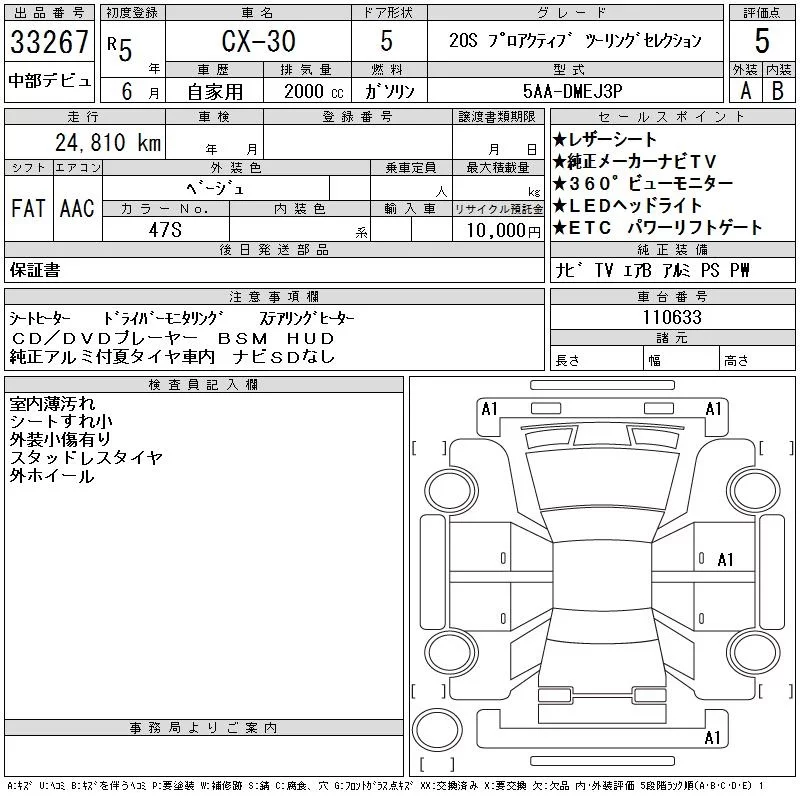Click the exterior color ベージュ
This screenshot has width=800, height=800.
pos(215,189)
